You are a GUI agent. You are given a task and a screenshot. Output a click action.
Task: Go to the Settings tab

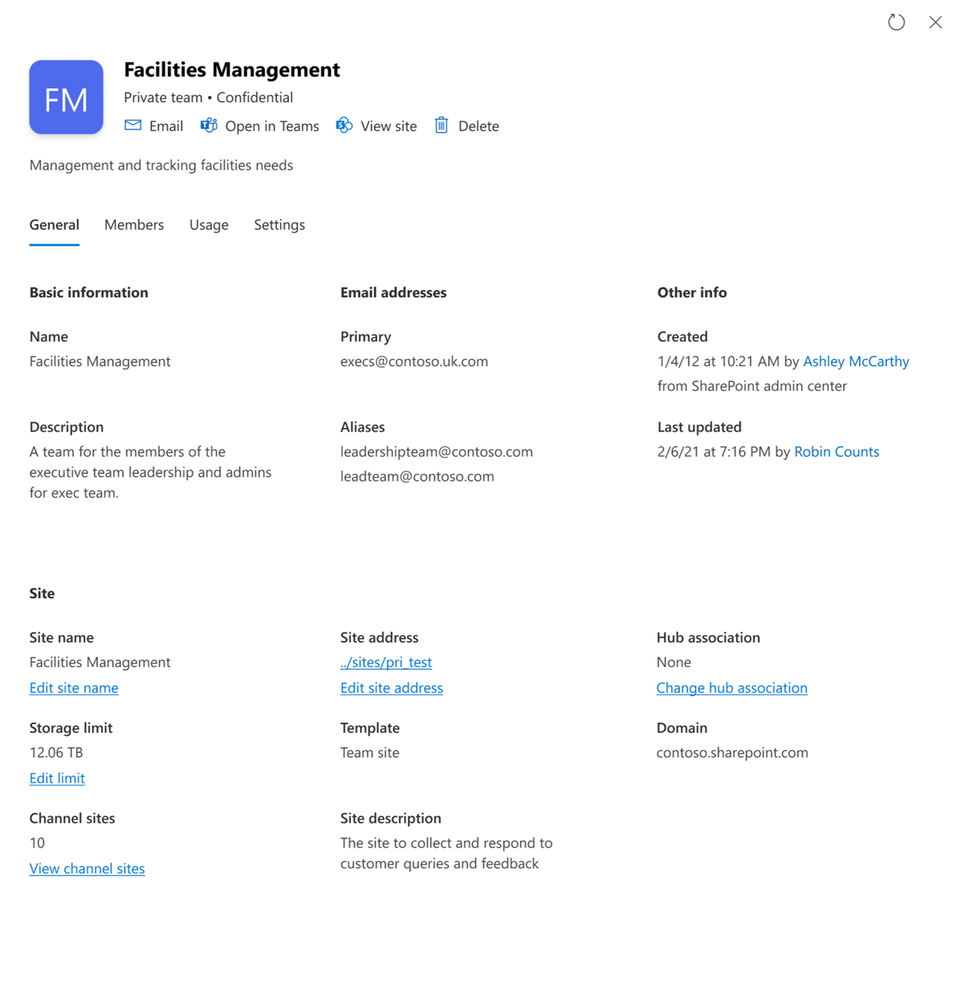(279, 225)
